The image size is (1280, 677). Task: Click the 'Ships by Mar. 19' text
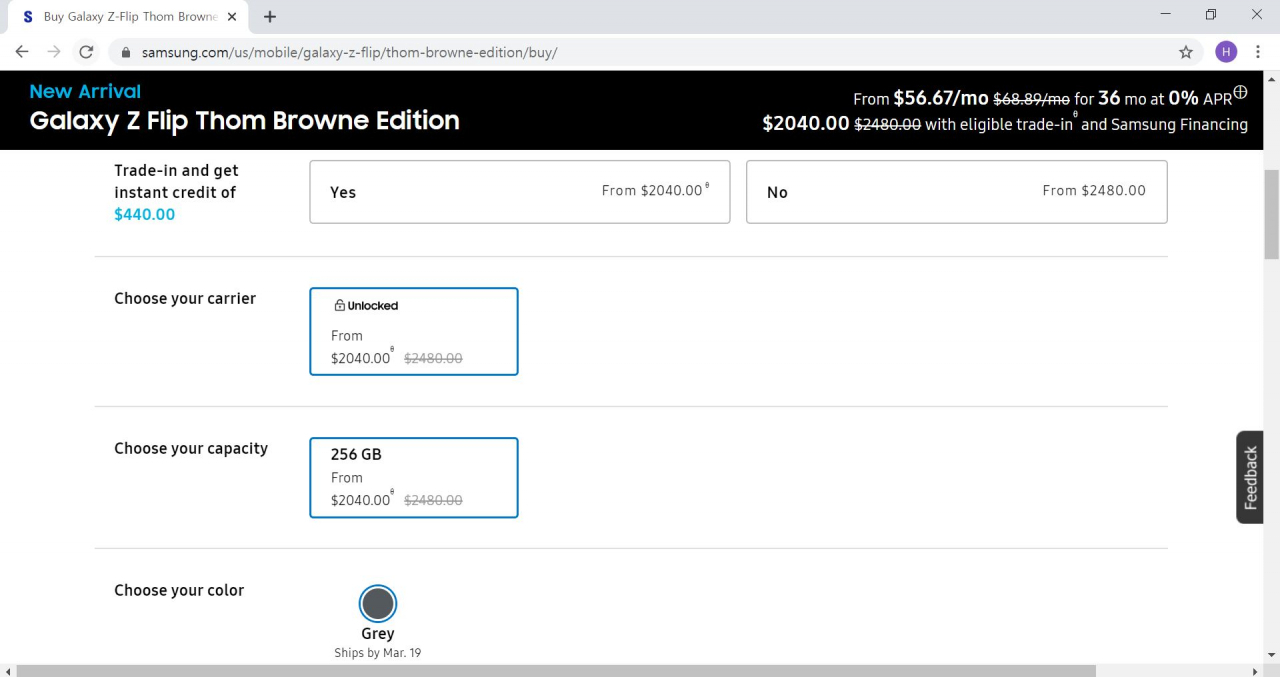click(x=378, y=653)
